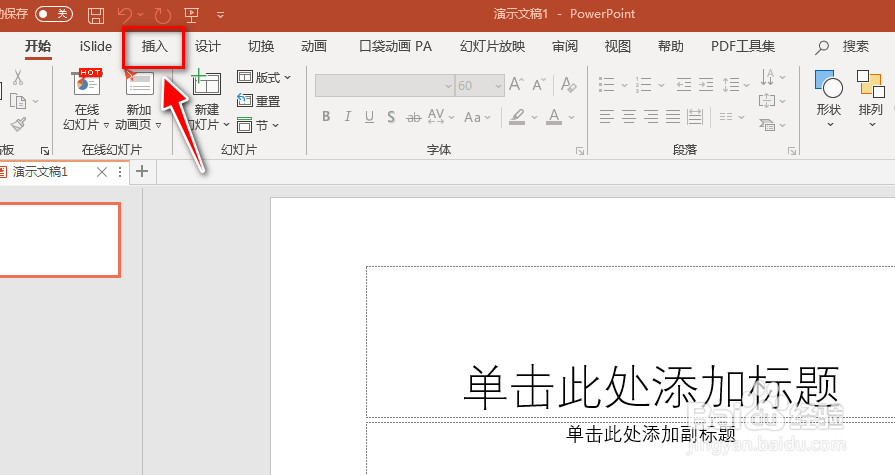
Task: Open the iSlide ribbon tab
Action: pyautogui.click(x=96, y=46)
